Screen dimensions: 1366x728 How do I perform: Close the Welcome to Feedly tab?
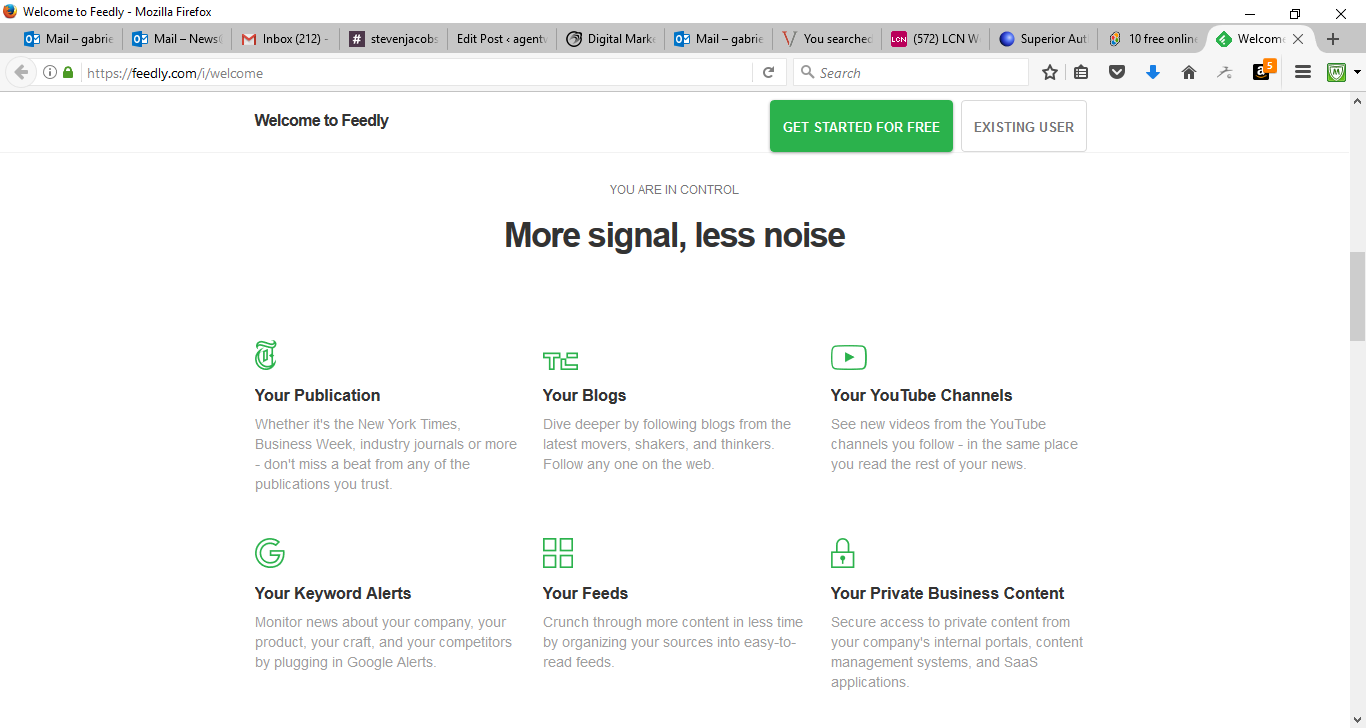point(1298,39)
